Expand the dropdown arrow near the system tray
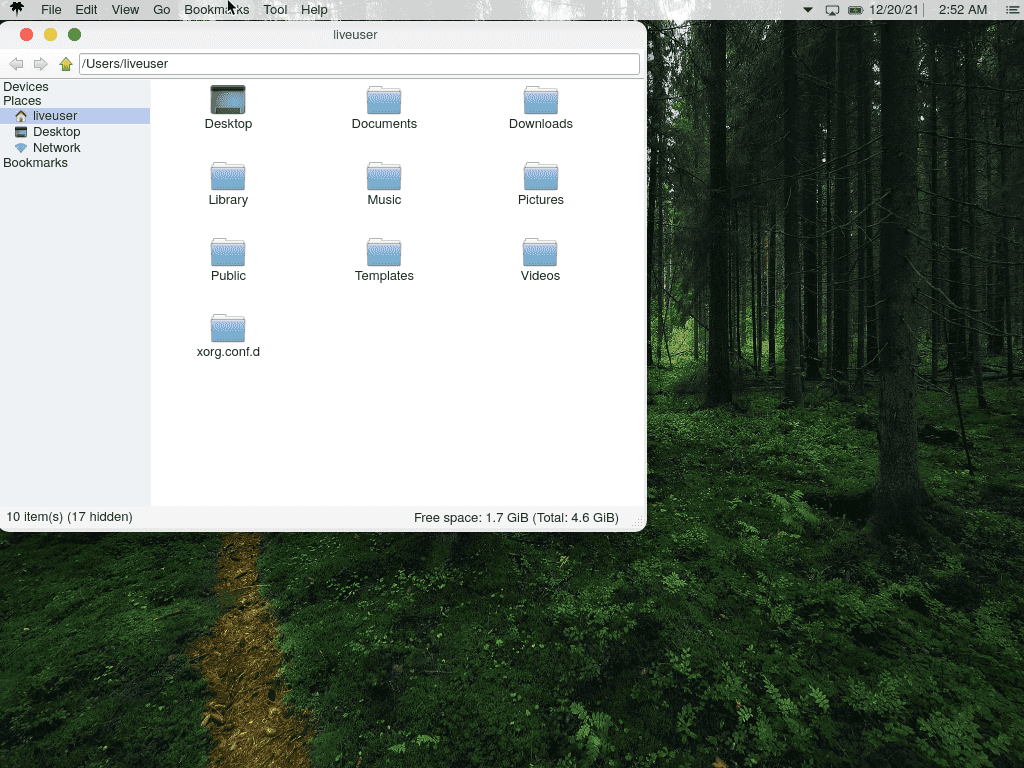Image resolution: width=1024 pixels, height=768 pixels. [x=807, y=9]
